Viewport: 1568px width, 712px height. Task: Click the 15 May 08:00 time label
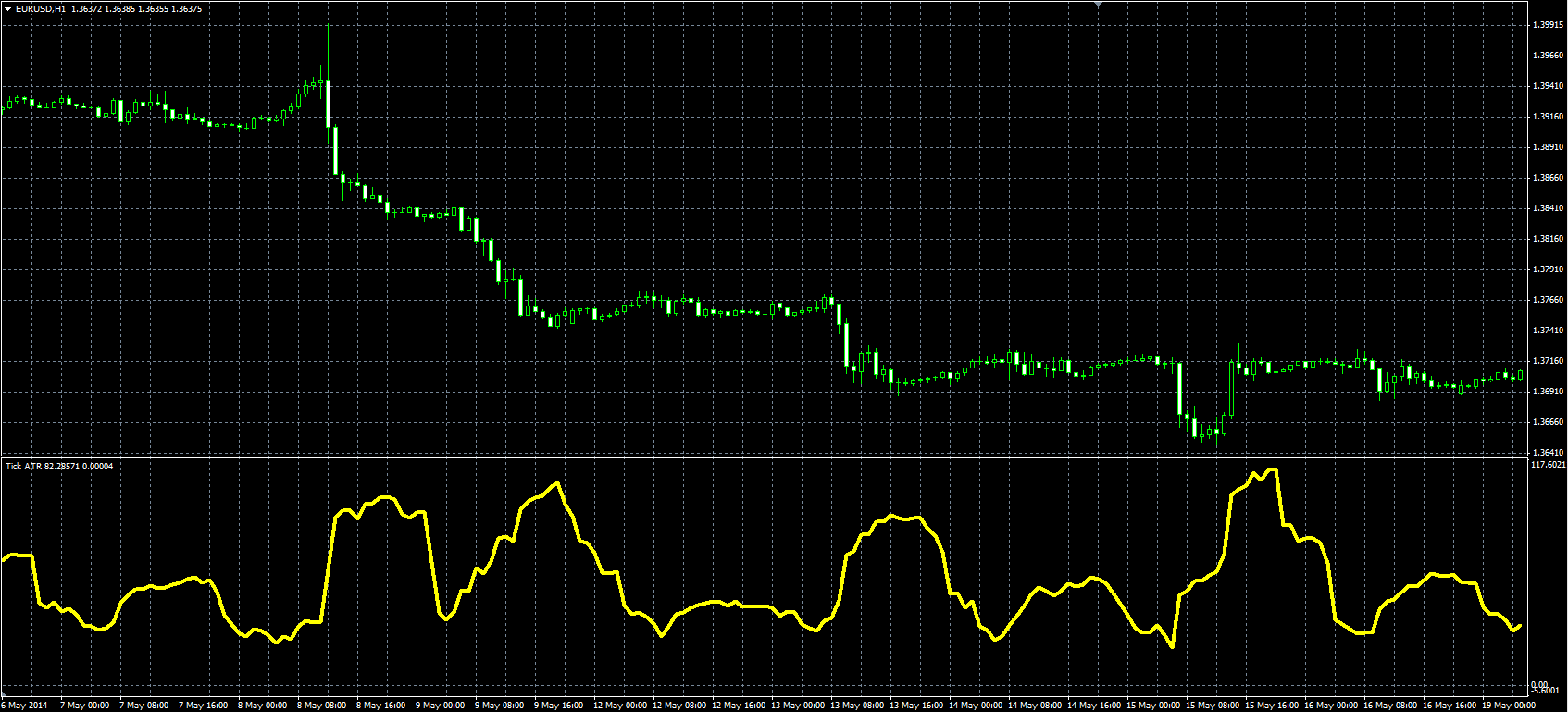1213,706
